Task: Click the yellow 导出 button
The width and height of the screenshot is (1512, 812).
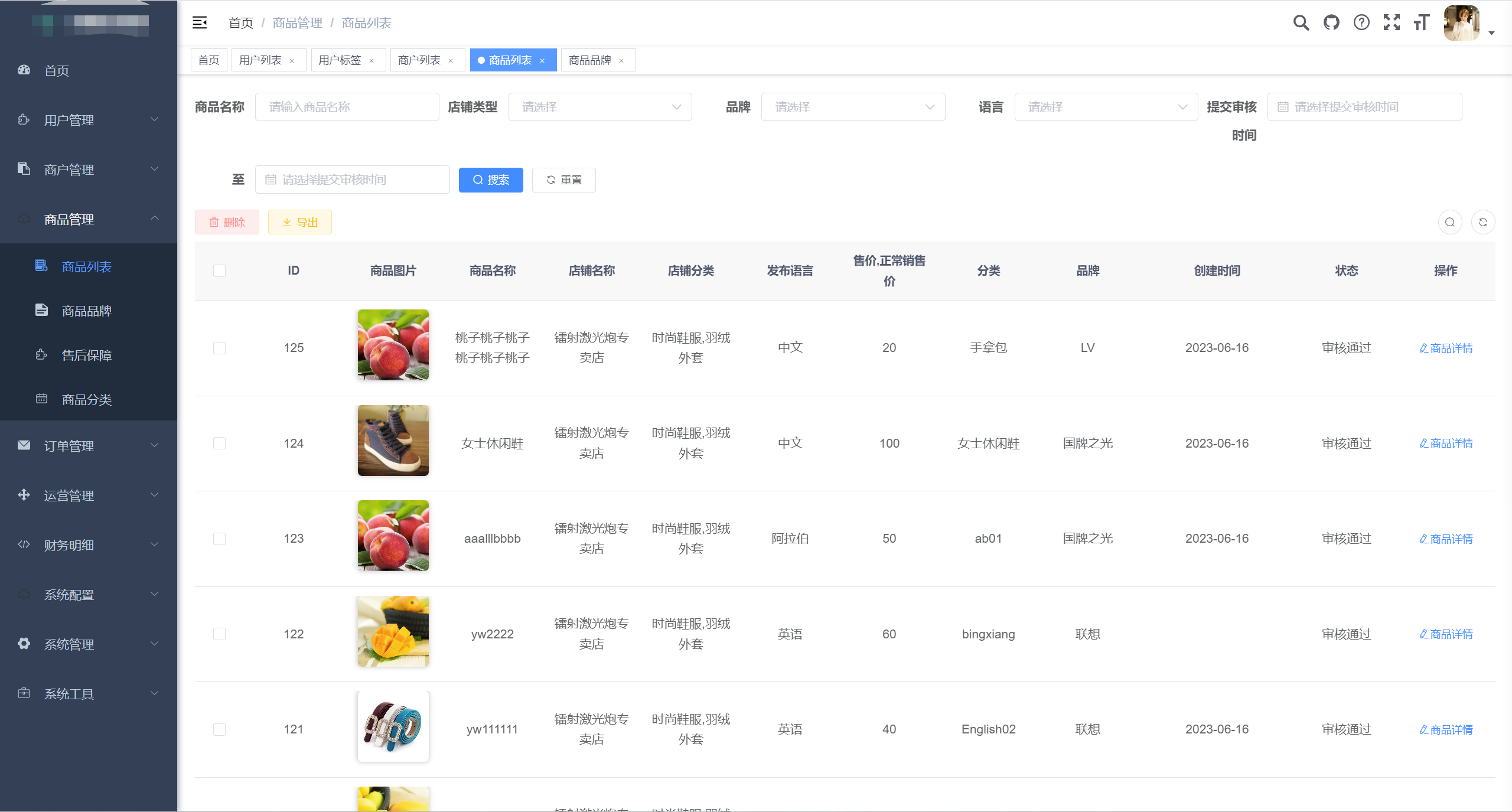Action: pyautogui.click(x=300, y=223)
